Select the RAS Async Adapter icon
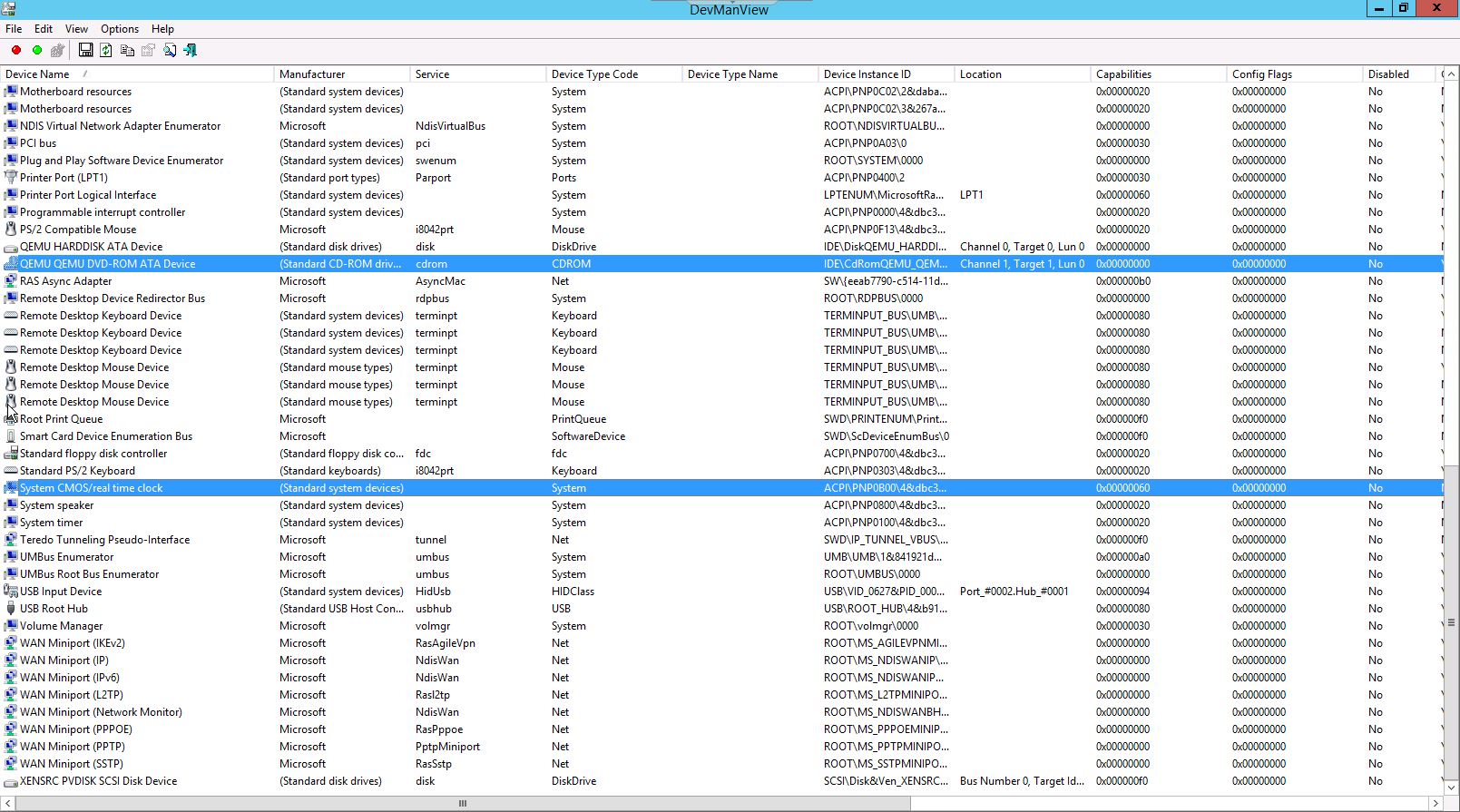The height and width of the screenshot is (812, 1460). (11, 281)
